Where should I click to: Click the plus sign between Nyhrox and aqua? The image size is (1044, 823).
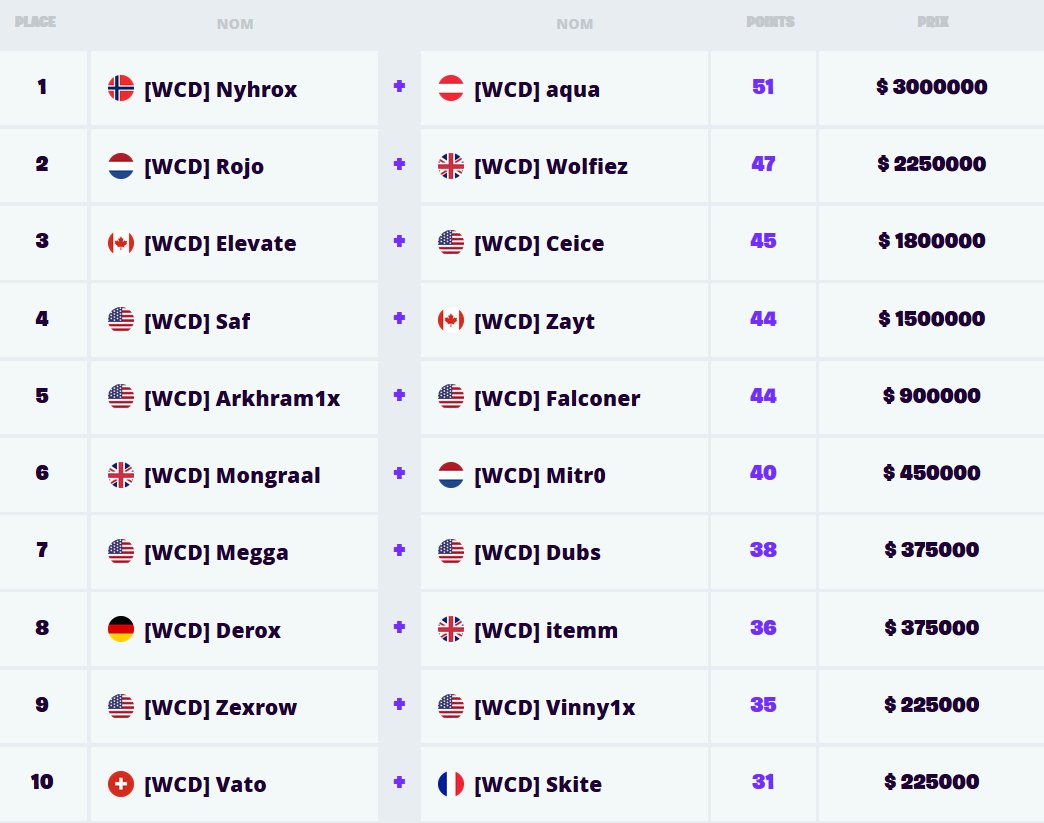(x=399, y=86)
